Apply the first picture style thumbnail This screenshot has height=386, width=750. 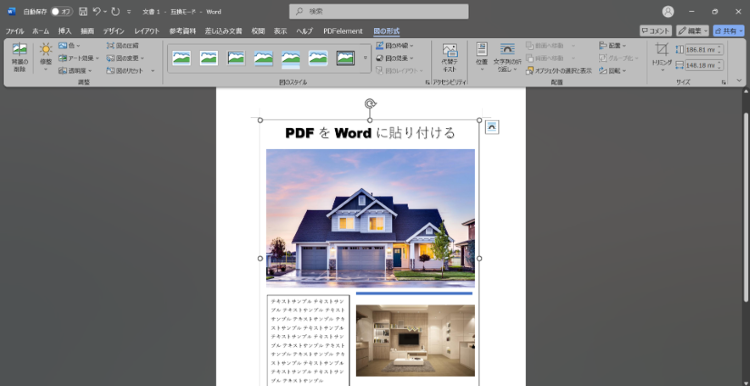(181, 58)
